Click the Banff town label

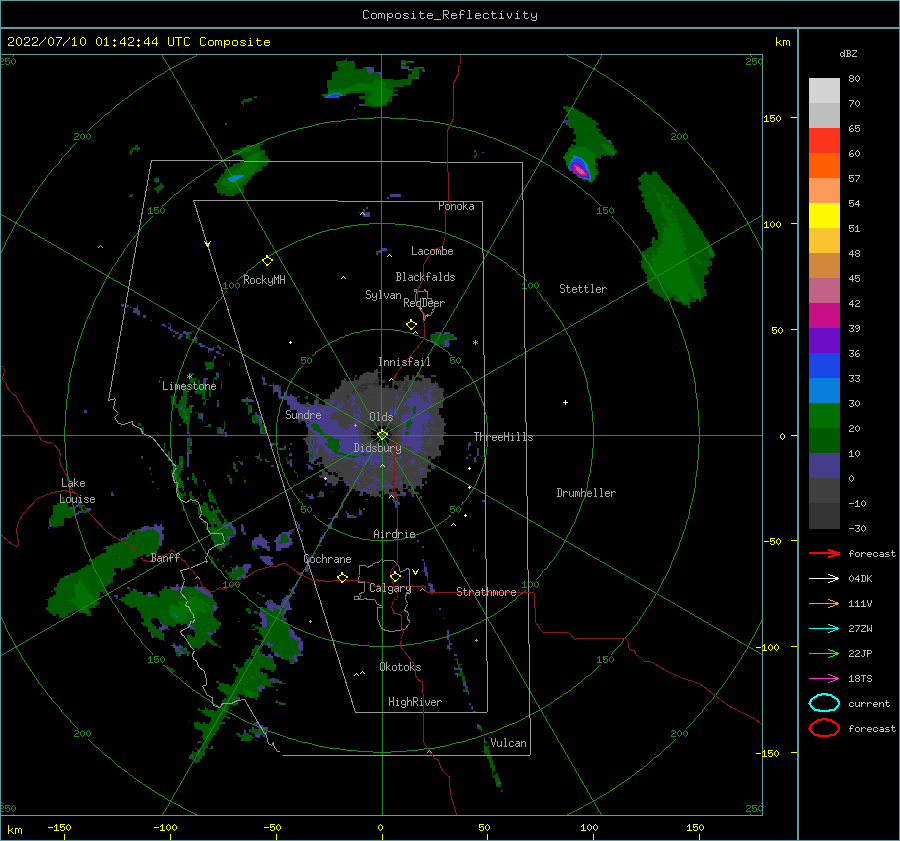(165, 557)
